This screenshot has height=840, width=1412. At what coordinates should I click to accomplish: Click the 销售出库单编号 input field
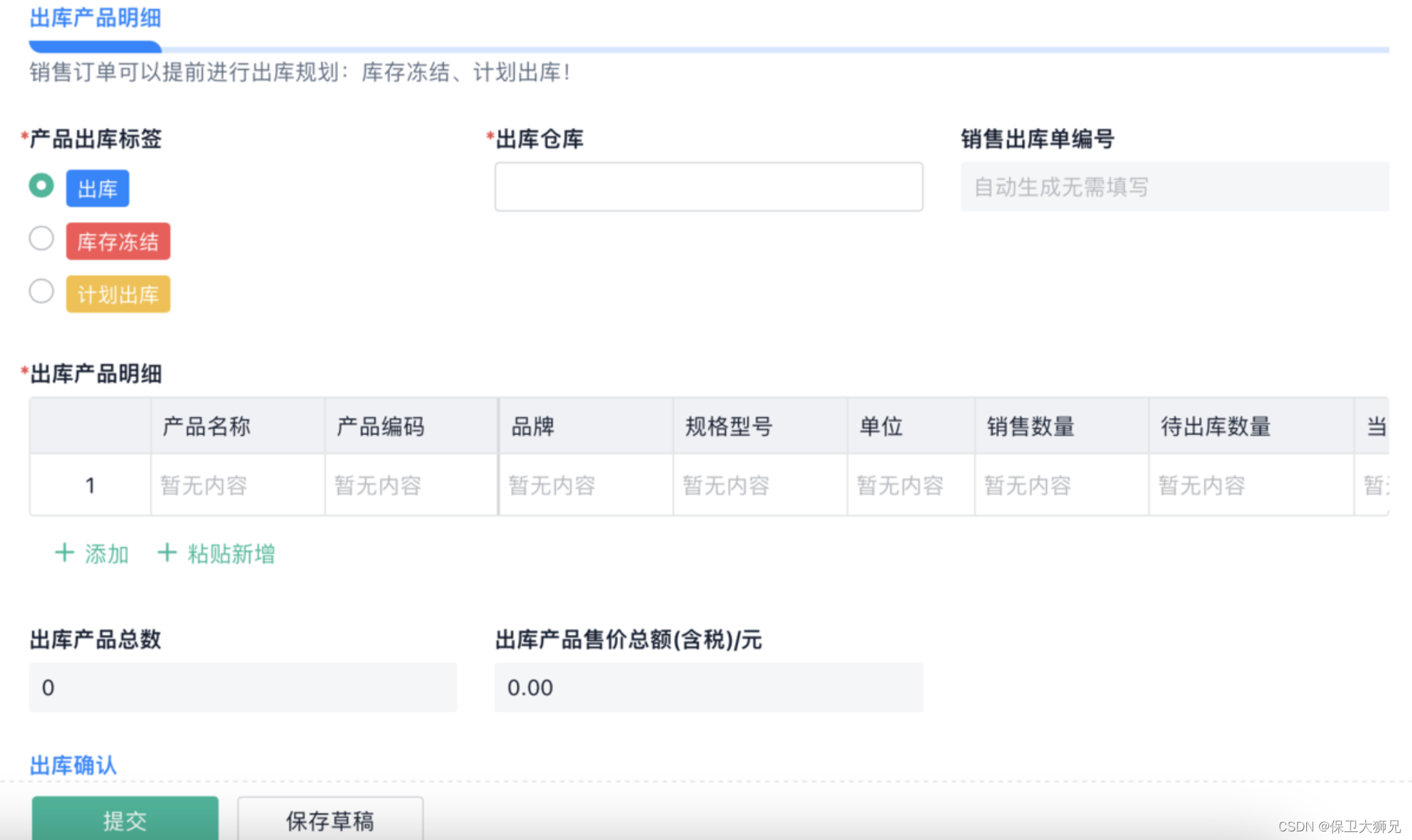tap(1174, 187)
